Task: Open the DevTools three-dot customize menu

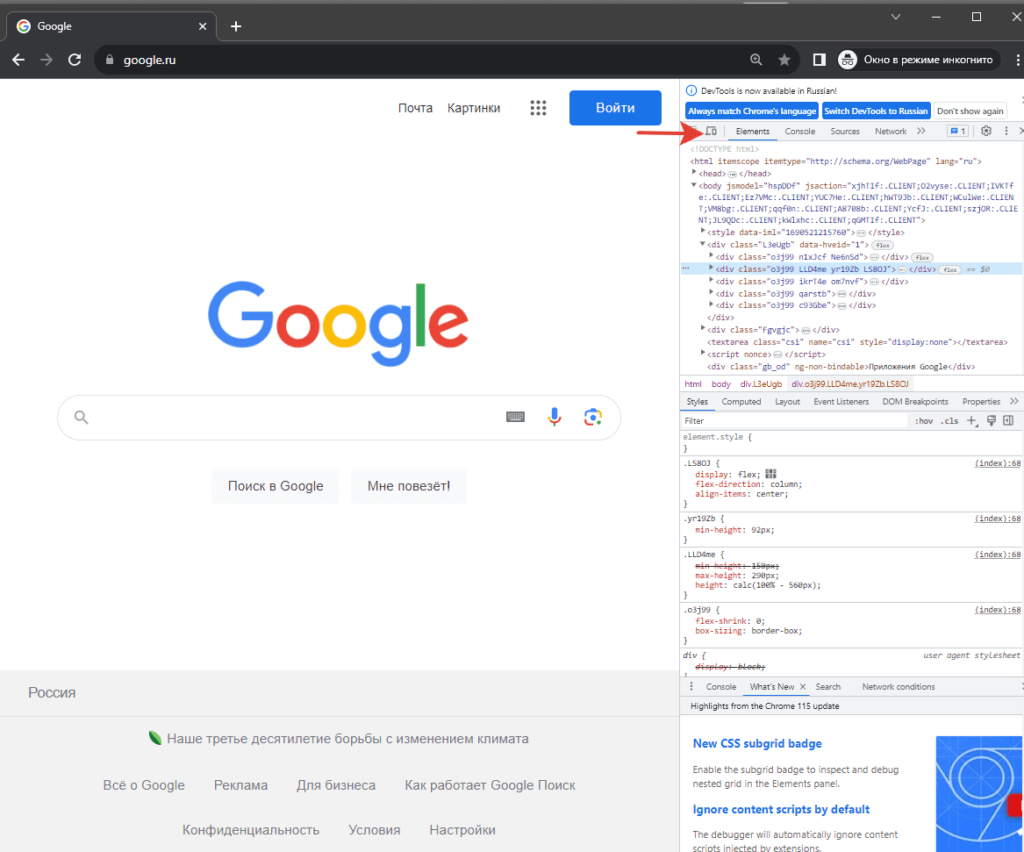Action: click(1006, 131)
